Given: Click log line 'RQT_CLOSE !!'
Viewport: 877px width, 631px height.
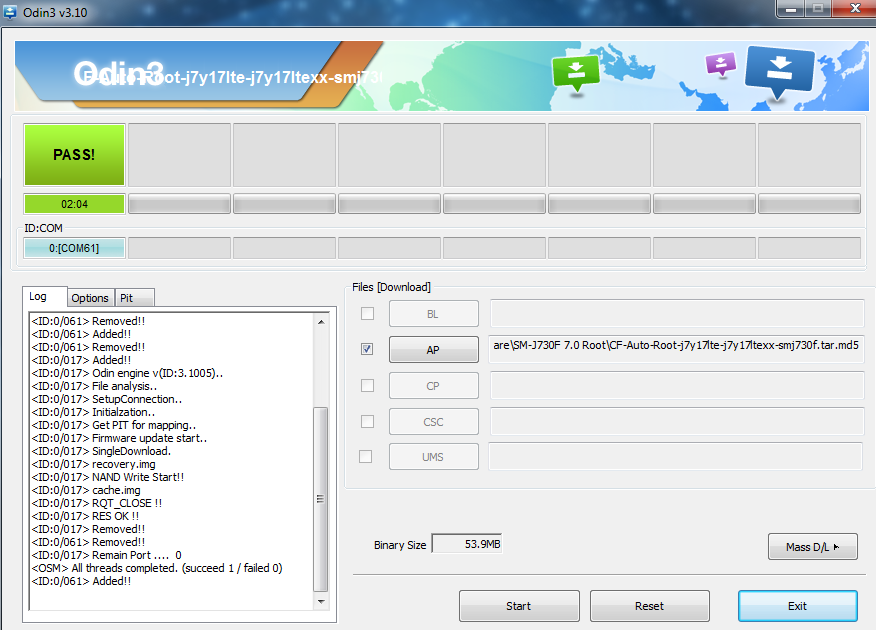Looking at the screenshot, I should coord(97,503).
